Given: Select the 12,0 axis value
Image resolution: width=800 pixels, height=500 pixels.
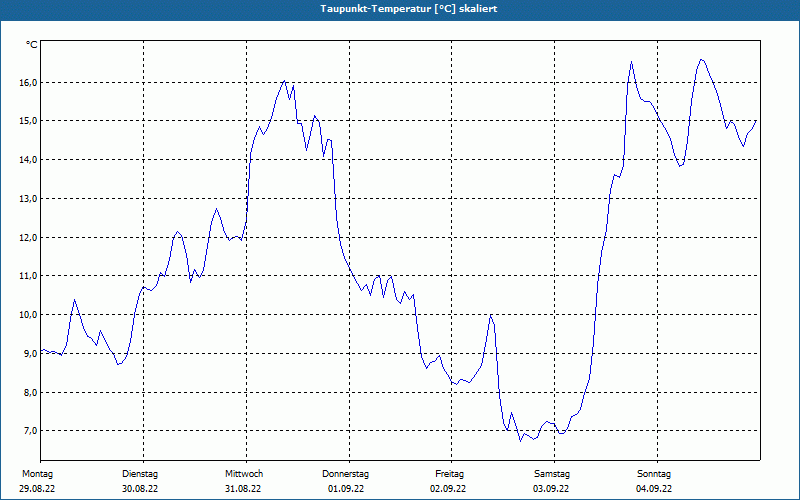Looking at the screenshot, I should click(28, 237).
